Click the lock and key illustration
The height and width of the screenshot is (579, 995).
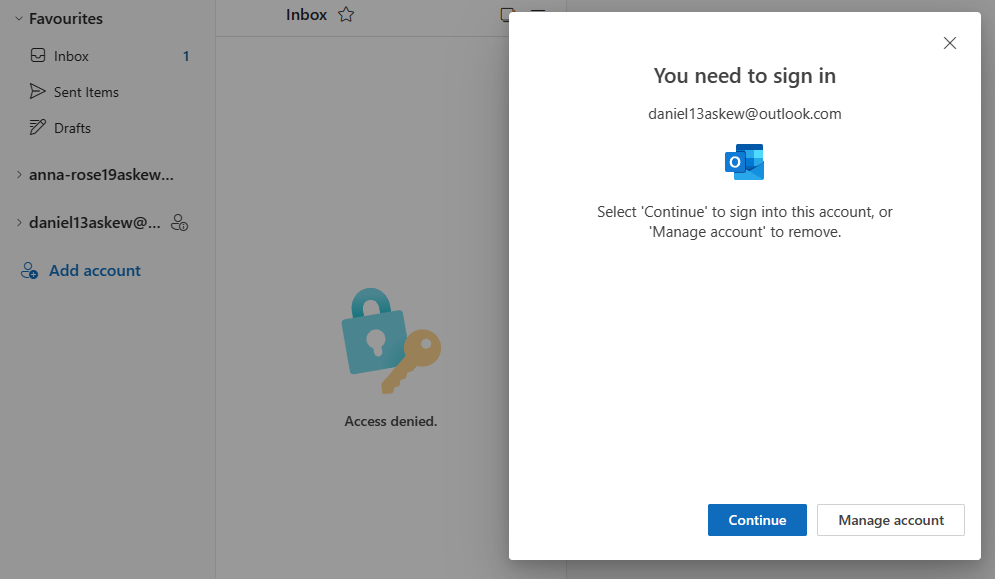pyautogui.click(x=391, y=341)
